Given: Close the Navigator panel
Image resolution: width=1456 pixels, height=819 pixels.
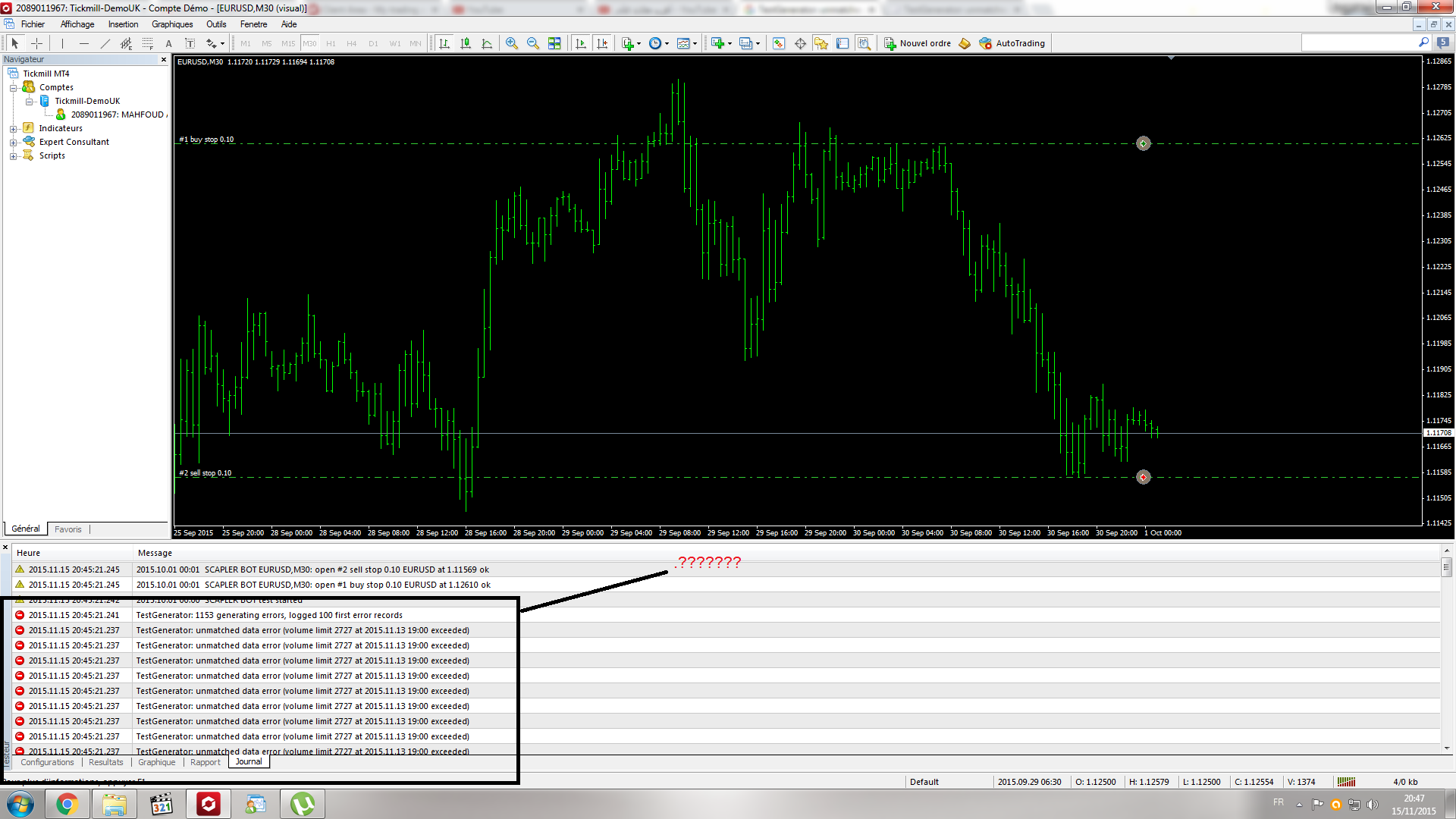Looking at the screenshot, I should [164, 59].
